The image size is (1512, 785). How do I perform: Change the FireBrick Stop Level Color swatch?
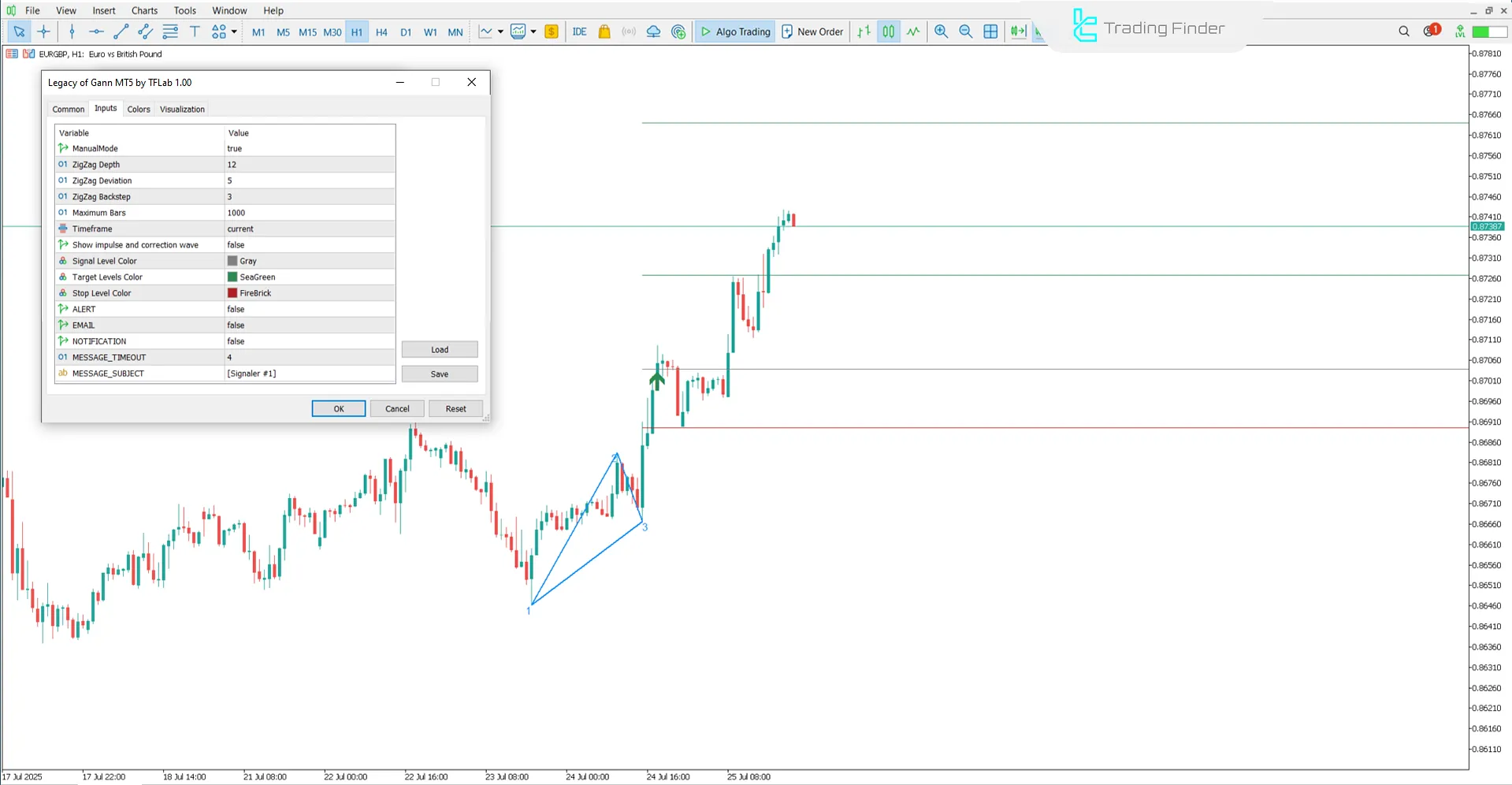[x=232, y=292]
